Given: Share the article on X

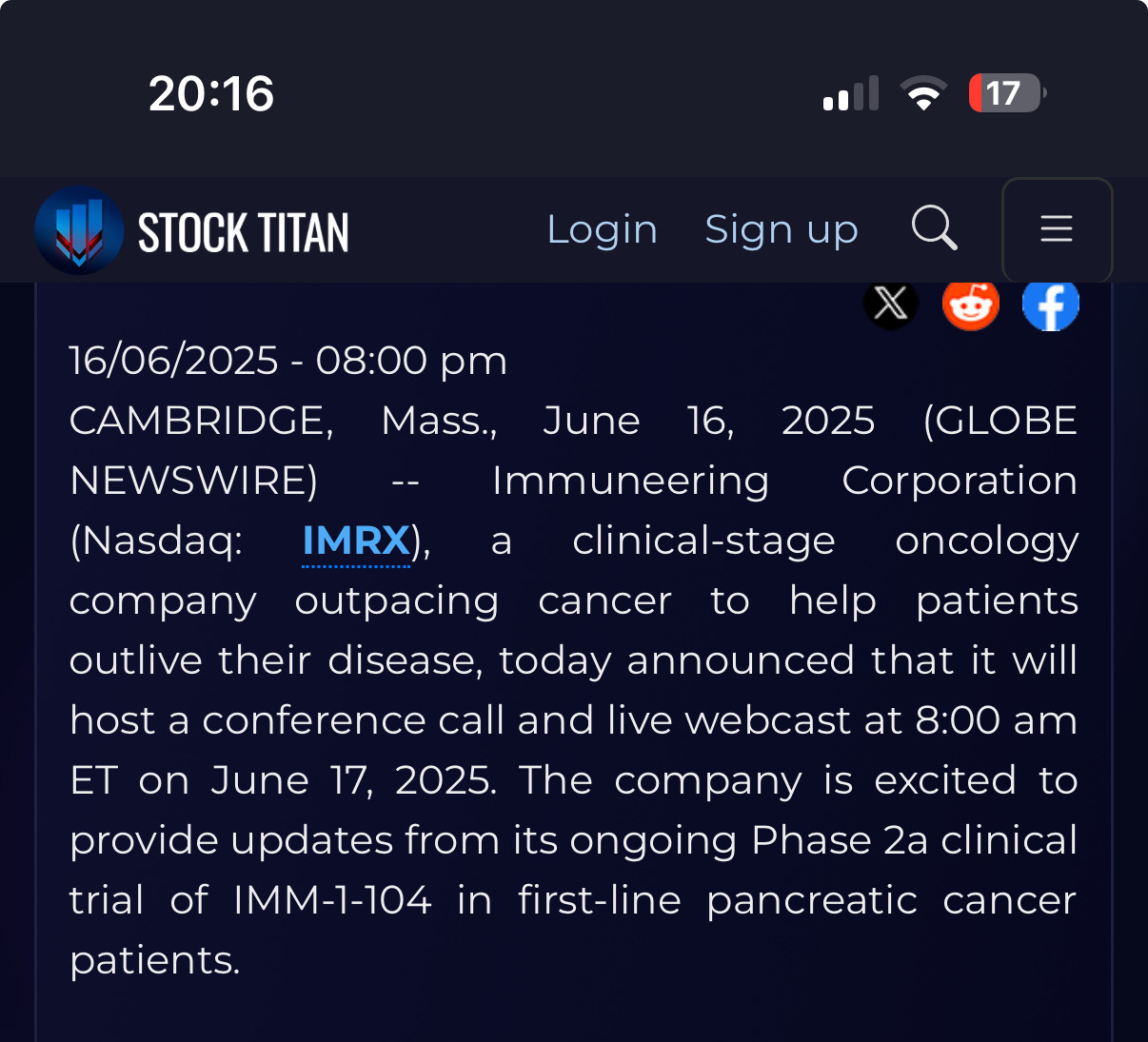Looking at the screenshot, I should (891, 305).
